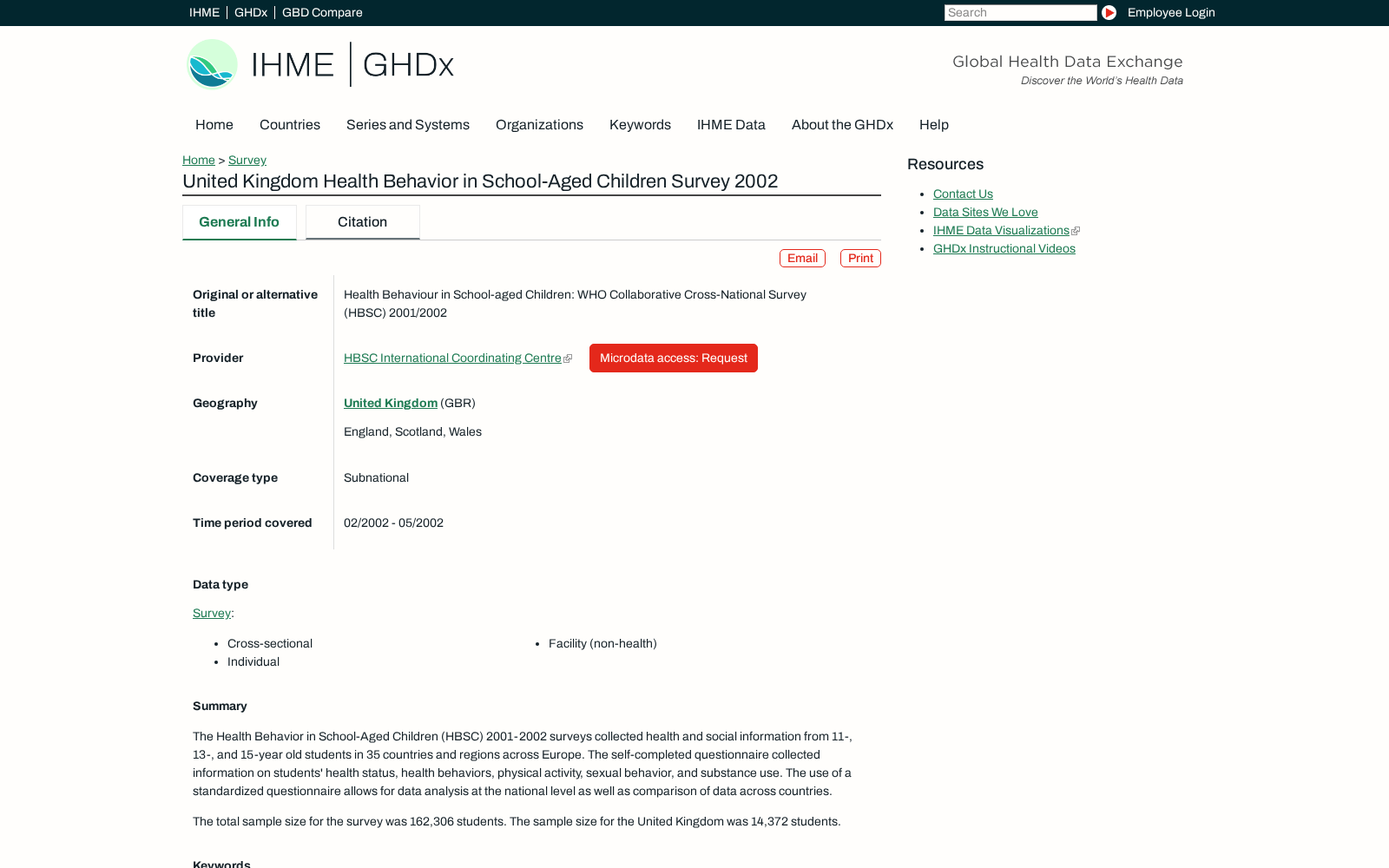The height and width of the screenshot is (868, 1389).
Task: Switch to the Citation tab
Action: pos(363,222)
